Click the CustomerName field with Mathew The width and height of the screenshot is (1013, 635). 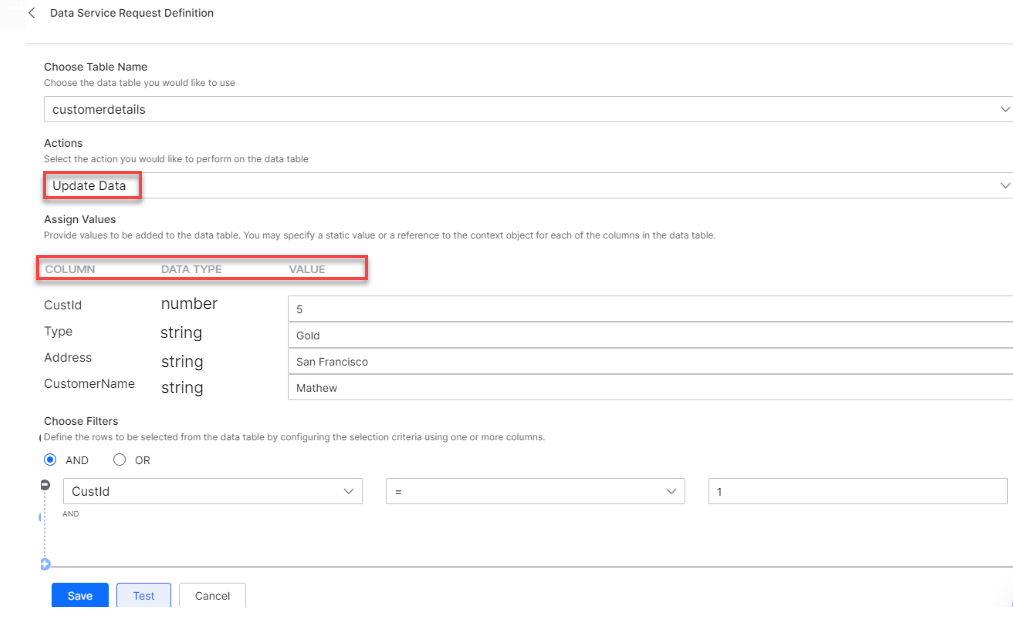650,388
